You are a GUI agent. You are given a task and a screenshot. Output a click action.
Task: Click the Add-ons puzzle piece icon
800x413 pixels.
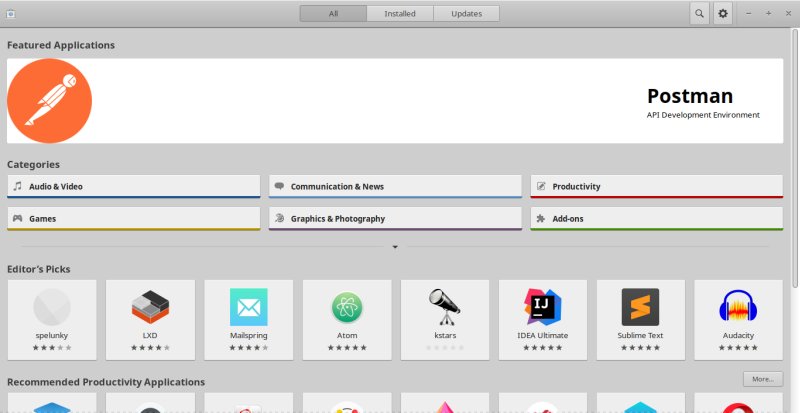pyautogui.click(x=541, y=218)
